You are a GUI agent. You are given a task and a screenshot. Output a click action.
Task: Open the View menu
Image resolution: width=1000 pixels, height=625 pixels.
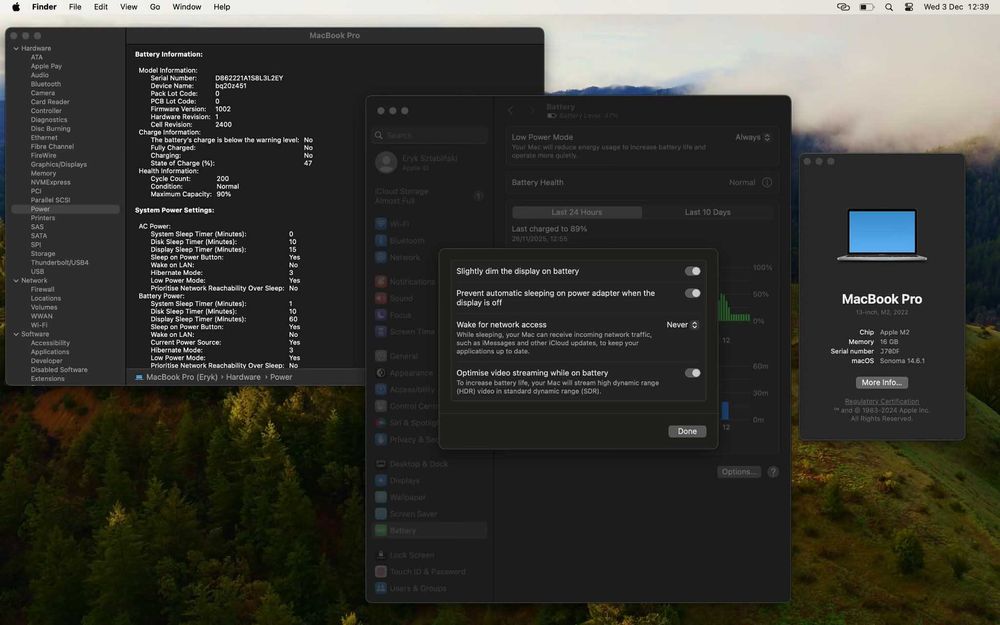(129, 7)
